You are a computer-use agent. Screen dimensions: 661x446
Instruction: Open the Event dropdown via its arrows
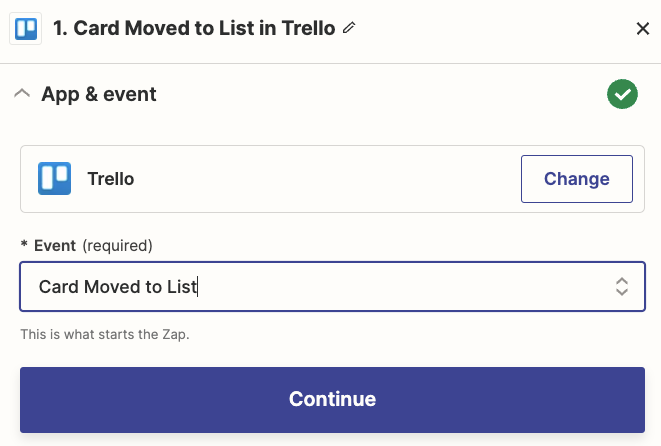click(622, 287)
